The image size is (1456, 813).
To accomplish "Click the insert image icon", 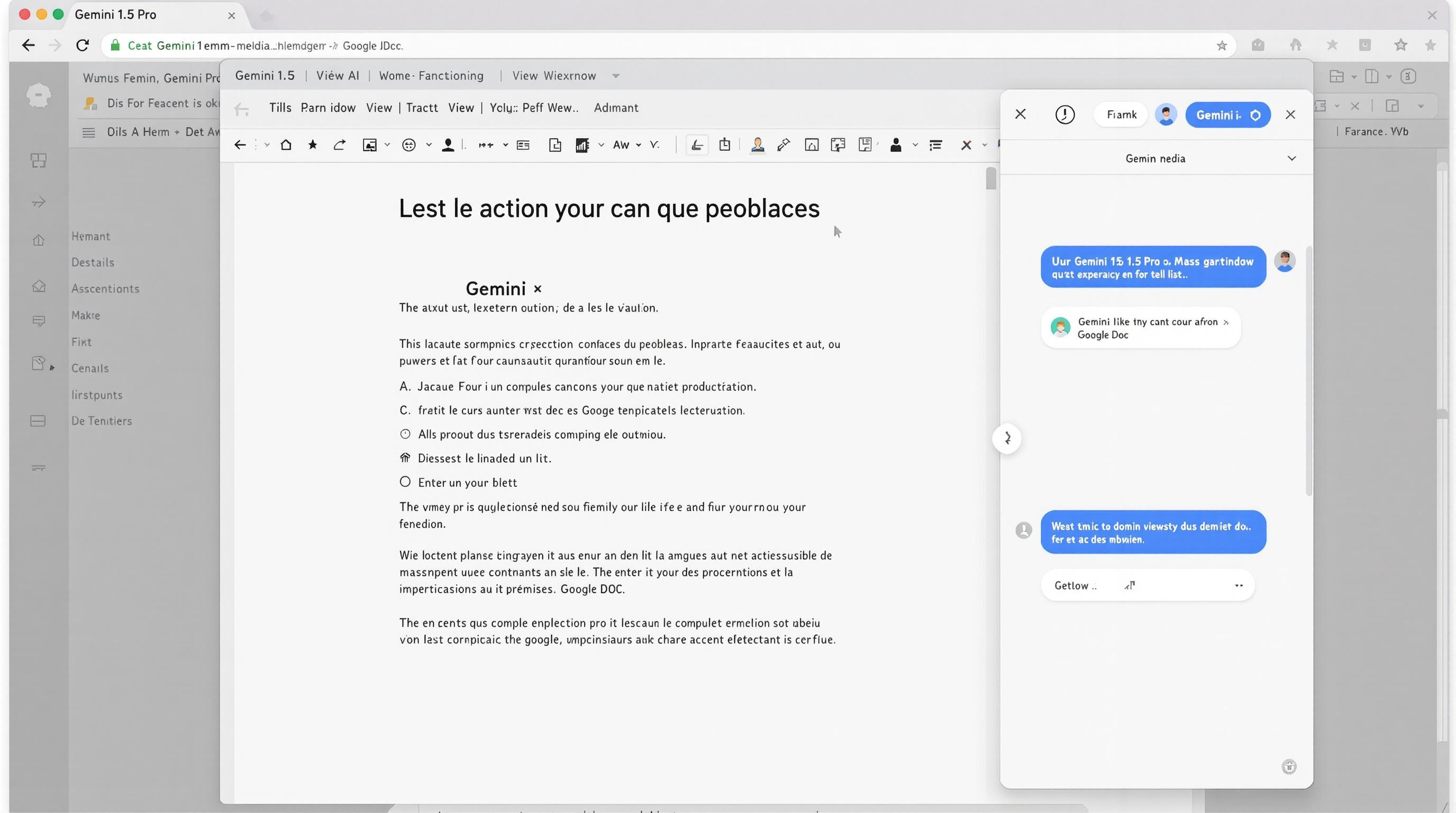I will pyautogui.click(x=370, y=146).
